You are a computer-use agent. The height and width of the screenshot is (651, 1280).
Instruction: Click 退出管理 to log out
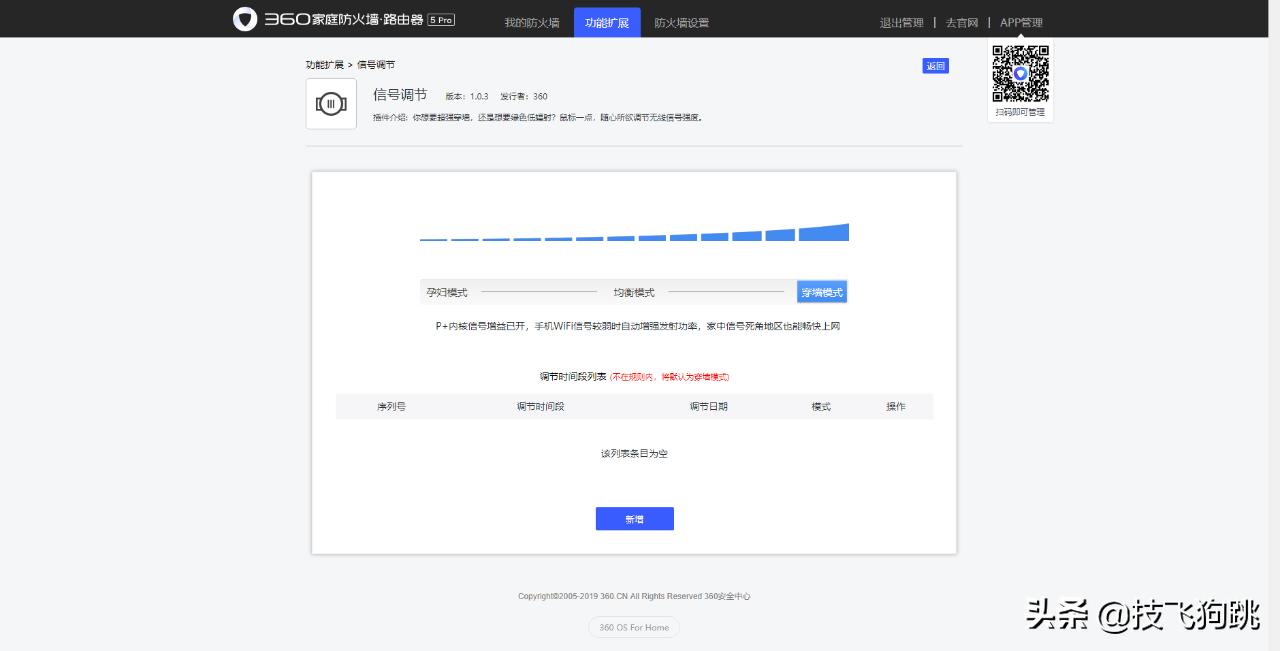click(901, 22)
